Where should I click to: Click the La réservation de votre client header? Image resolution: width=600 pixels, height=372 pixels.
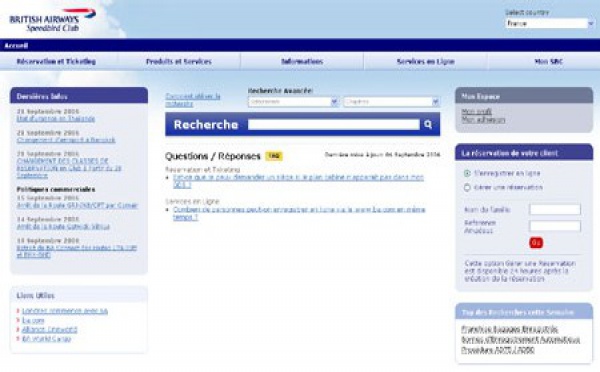click(524, 152)
